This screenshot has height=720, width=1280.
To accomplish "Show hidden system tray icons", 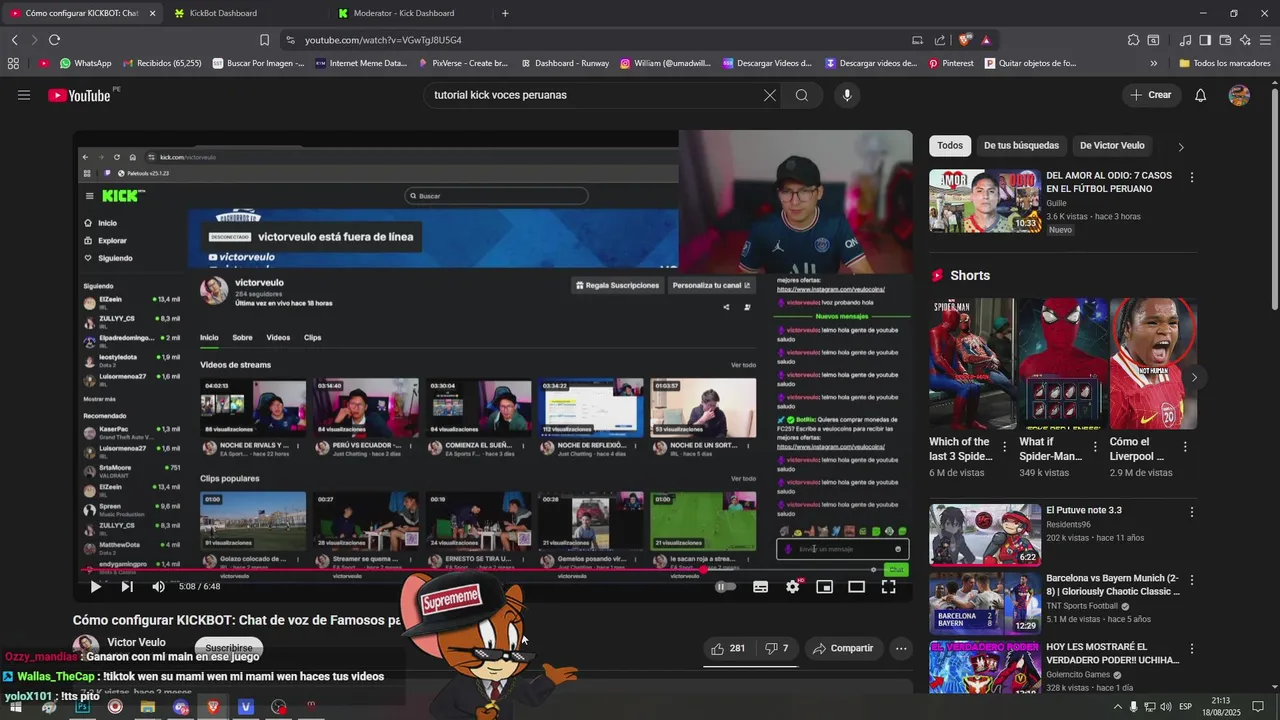I will pyautogui.click(x=1118, y=707).
